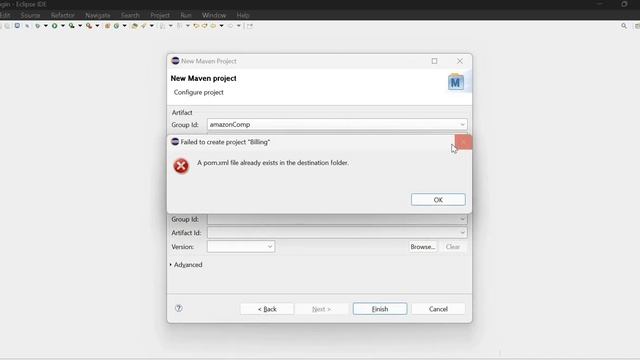640x360 pixels.
Task: Open the Help menu
Action: pyautogui.click(x=243, y=15)
